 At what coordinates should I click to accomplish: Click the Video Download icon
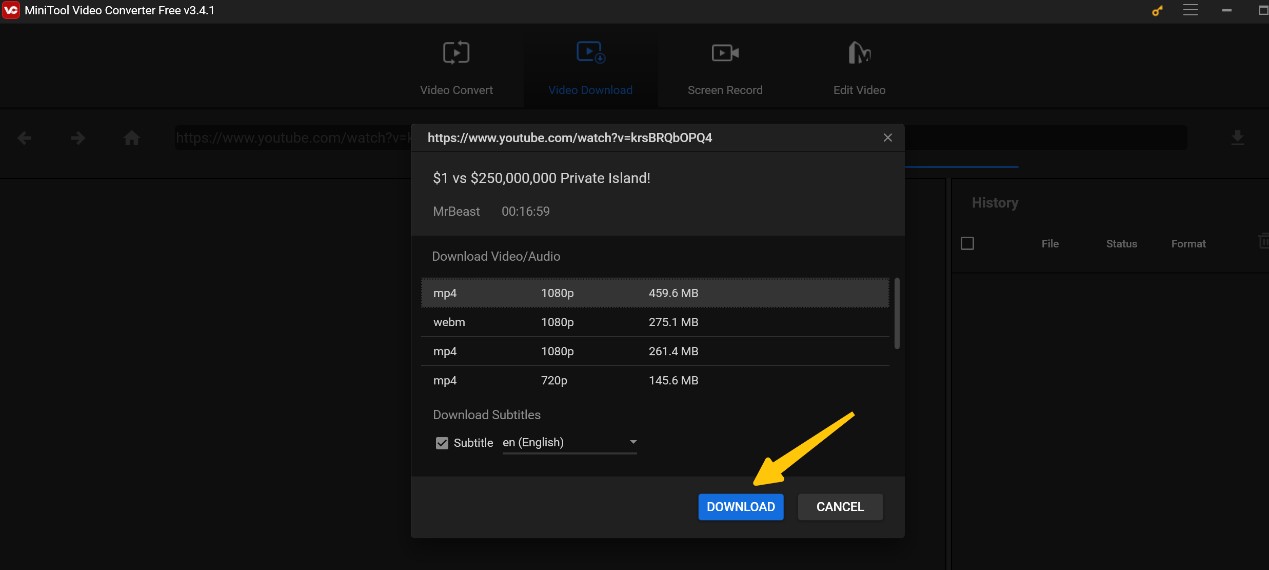[590, 52]
